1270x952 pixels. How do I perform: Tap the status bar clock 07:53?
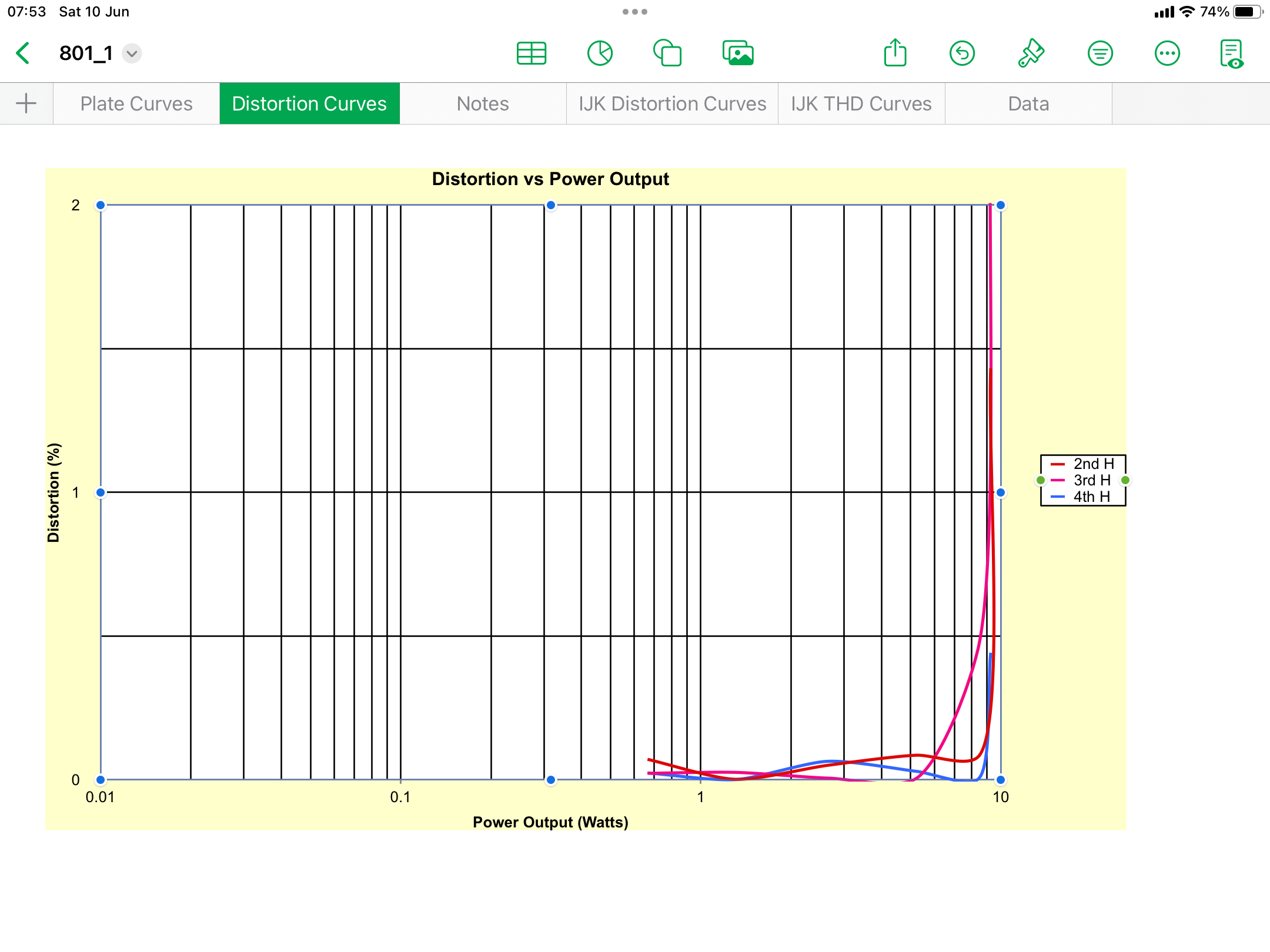[x=26, y=12]
